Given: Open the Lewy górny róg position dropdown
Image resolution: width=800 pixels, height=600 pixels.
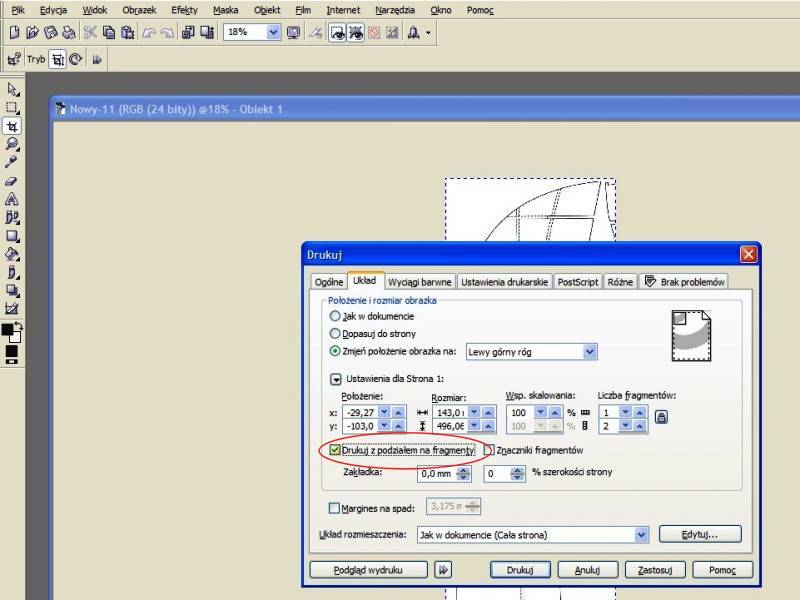Looking at the screenshot, I should tap(589, 351).
